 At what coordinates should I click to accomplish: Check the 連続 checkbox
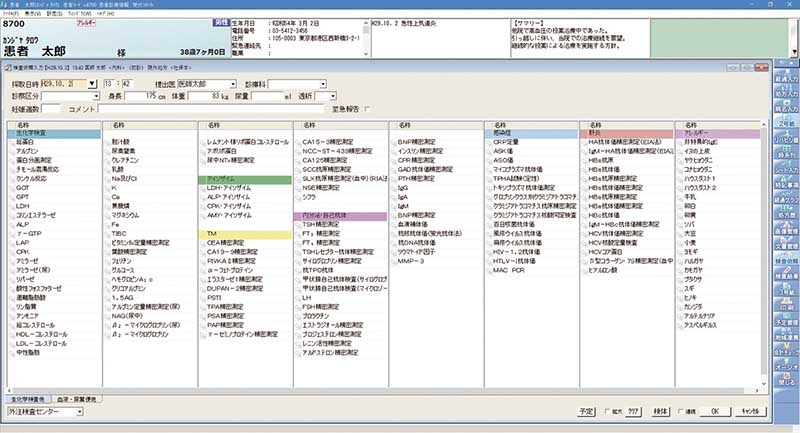[x=679, y=410]
